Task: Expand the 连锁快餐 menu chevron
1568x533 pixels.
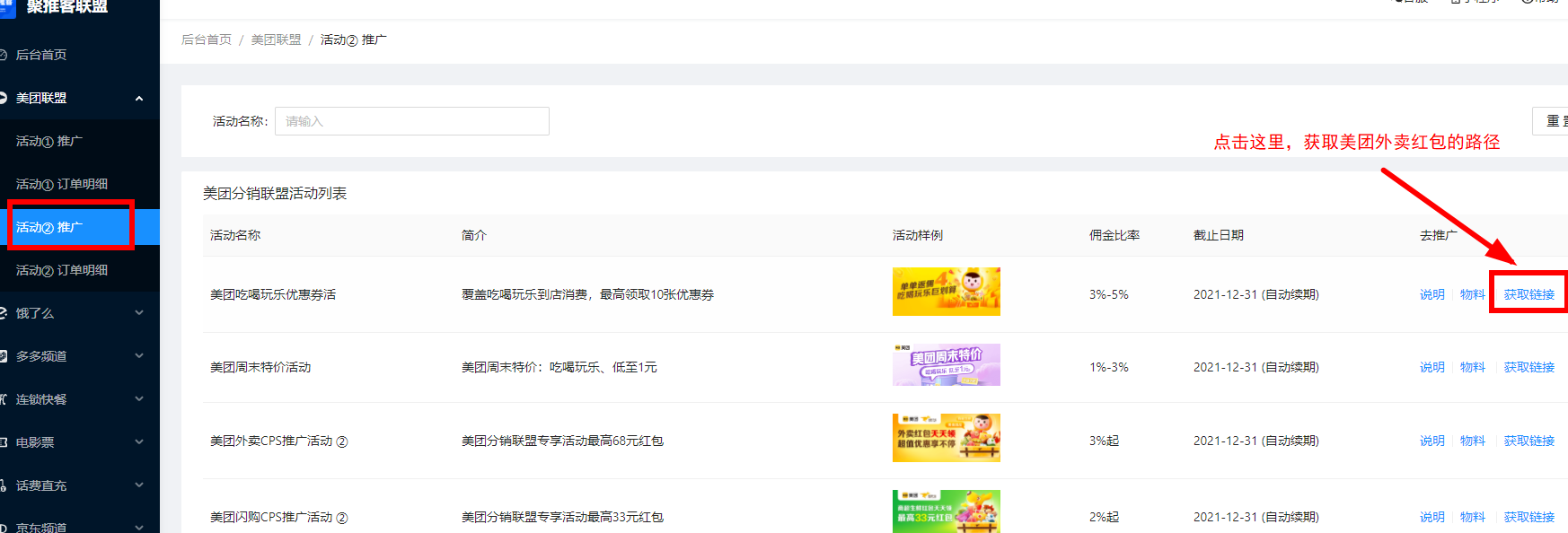Action: (x=139, y=399)
